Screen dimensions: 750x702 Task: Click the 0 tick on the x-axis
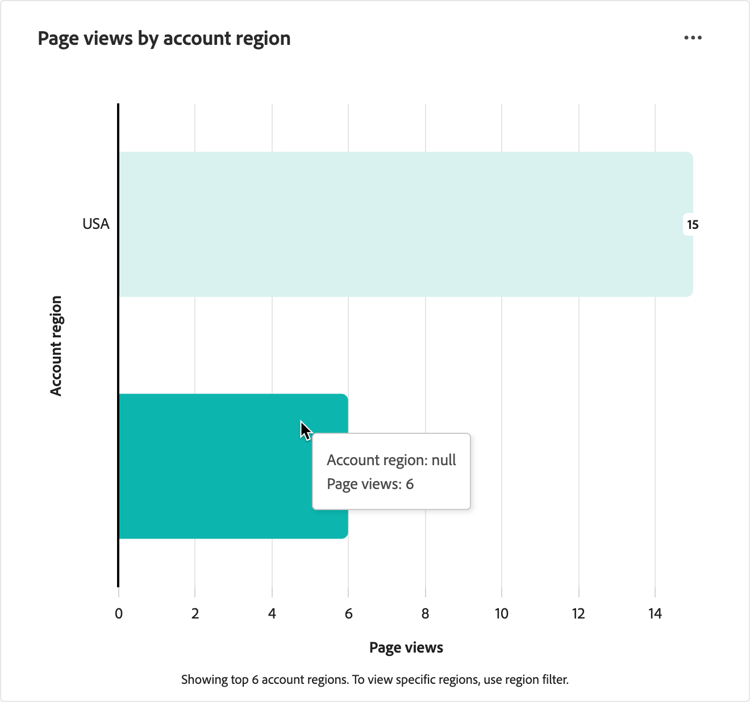pyautogui.click(x=119, y=613)
